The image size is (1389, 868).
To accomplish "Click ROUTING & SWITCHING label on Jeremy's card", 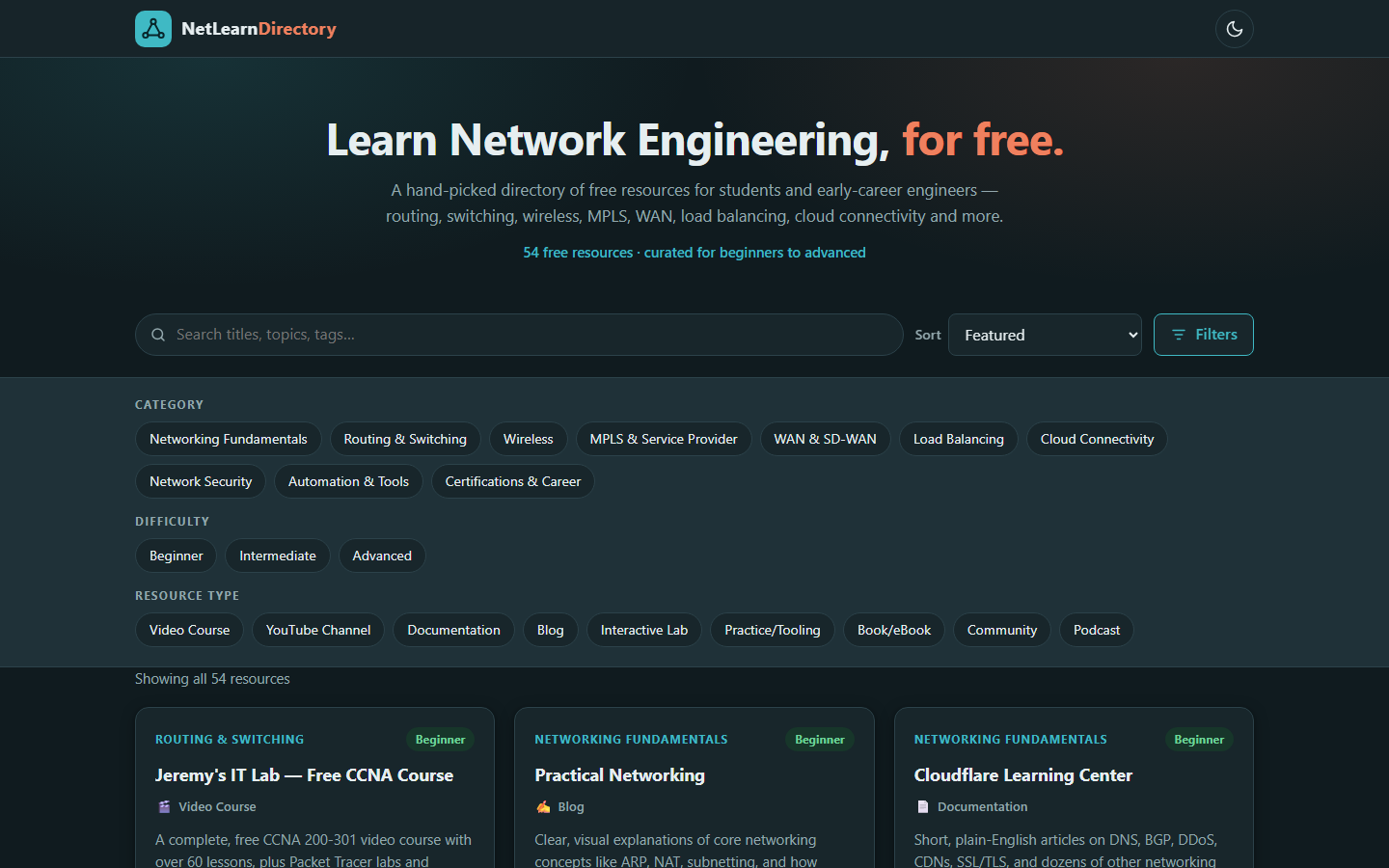I will [230, 740].
